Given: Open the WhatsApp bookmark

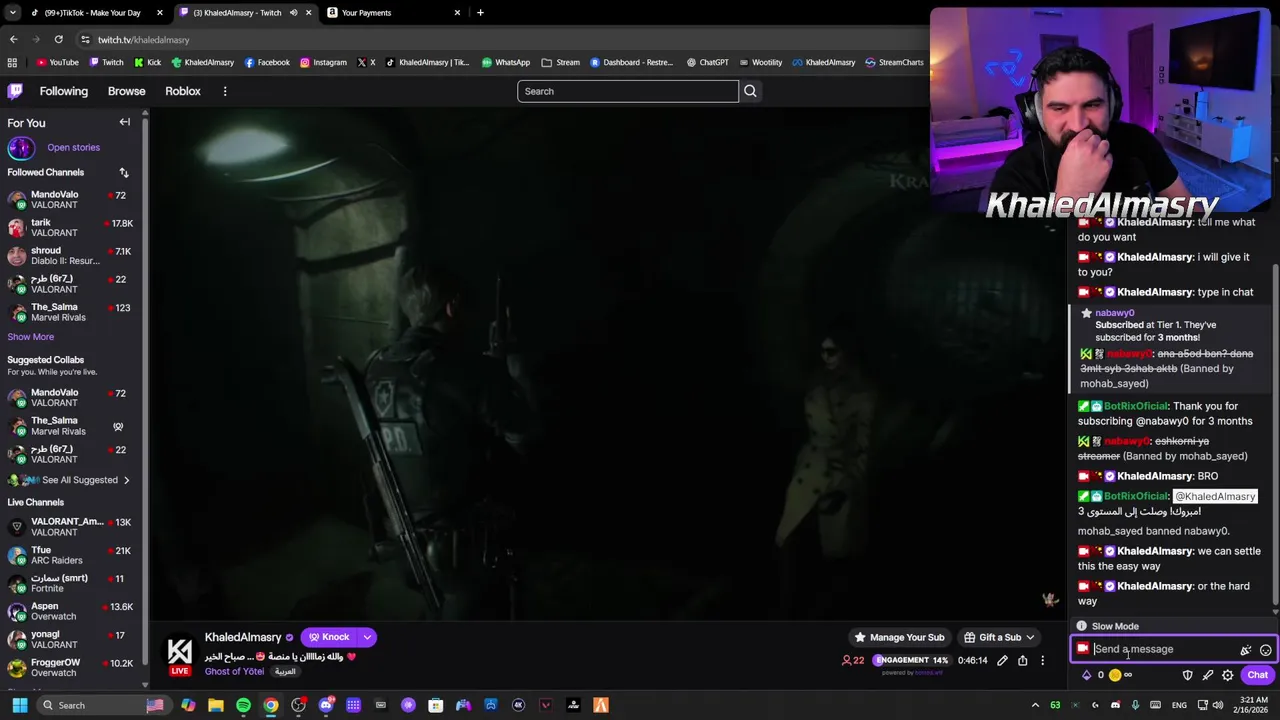Looking at the screenshot, I should tap(506, 62).
